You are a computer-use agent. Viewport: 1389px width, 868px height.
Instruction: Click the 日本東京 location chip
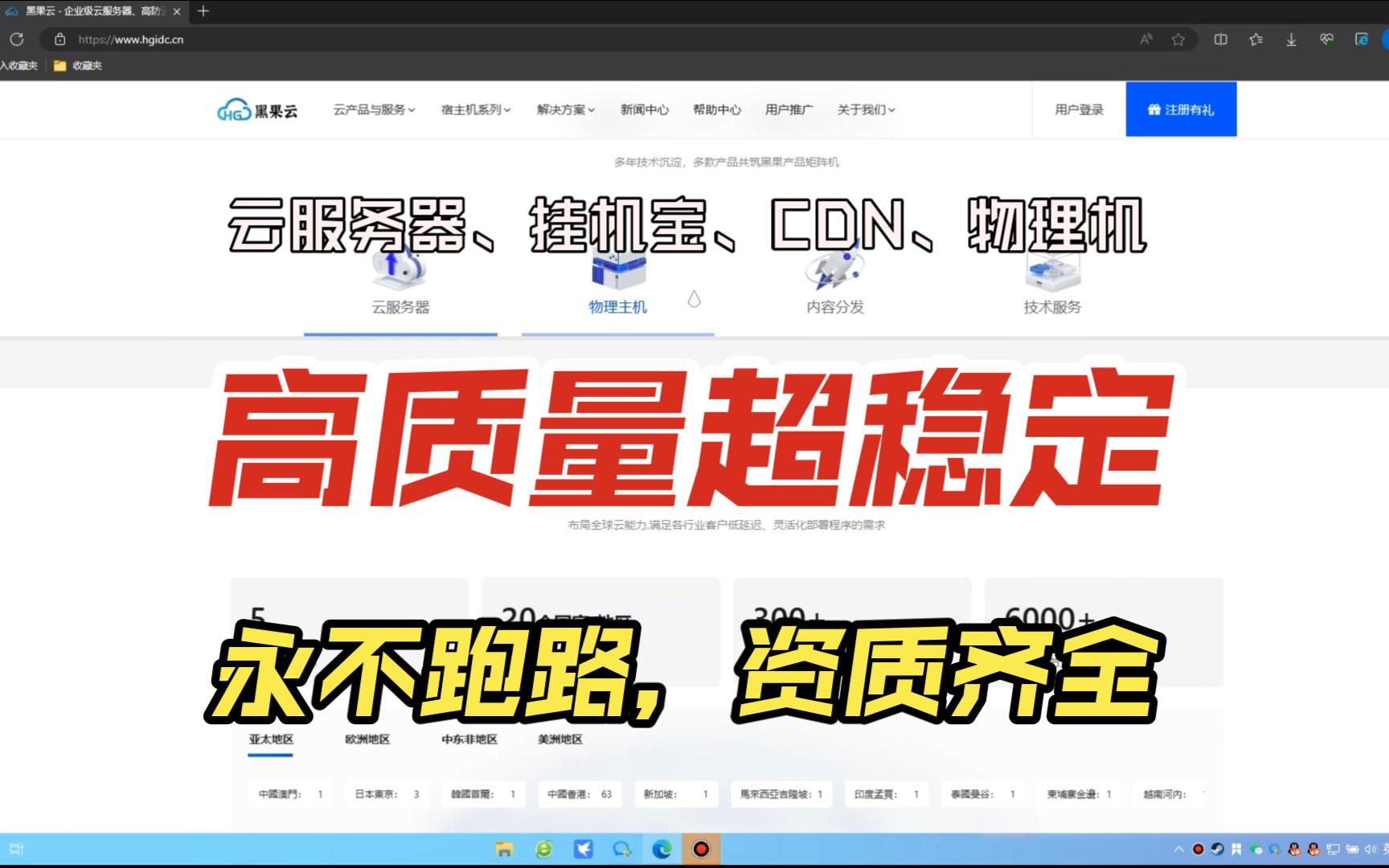pyautogui.click(x=387, y=794)
